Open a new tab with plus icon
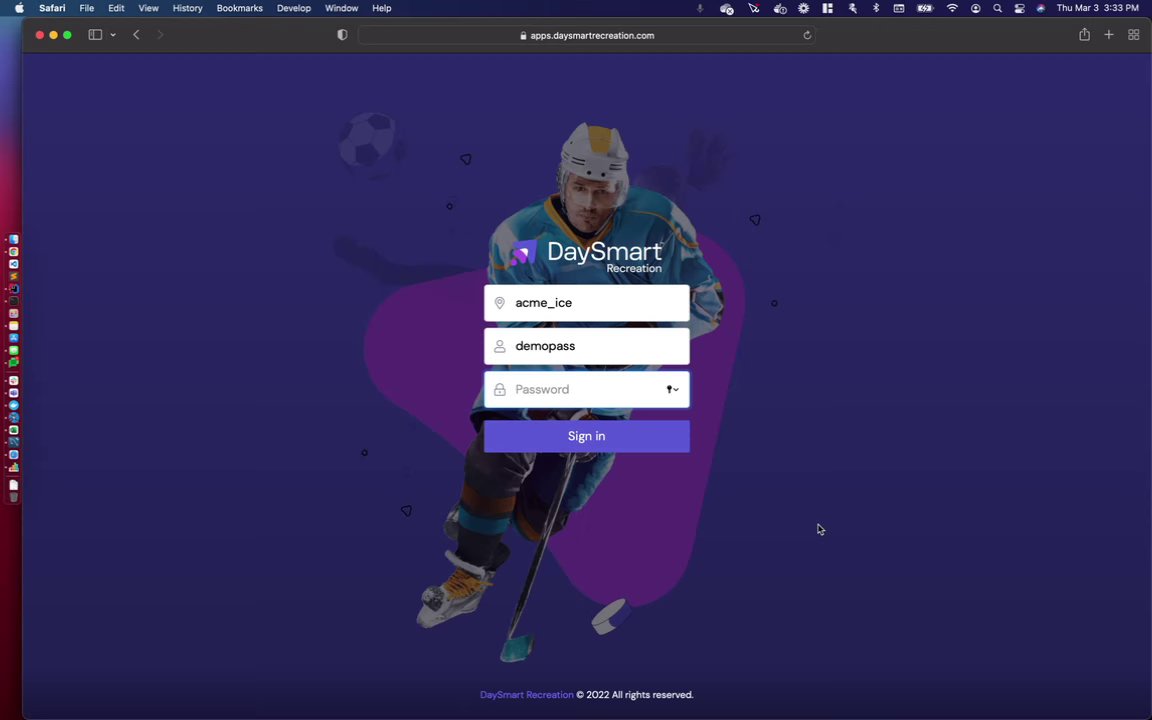 point(1109,35)
